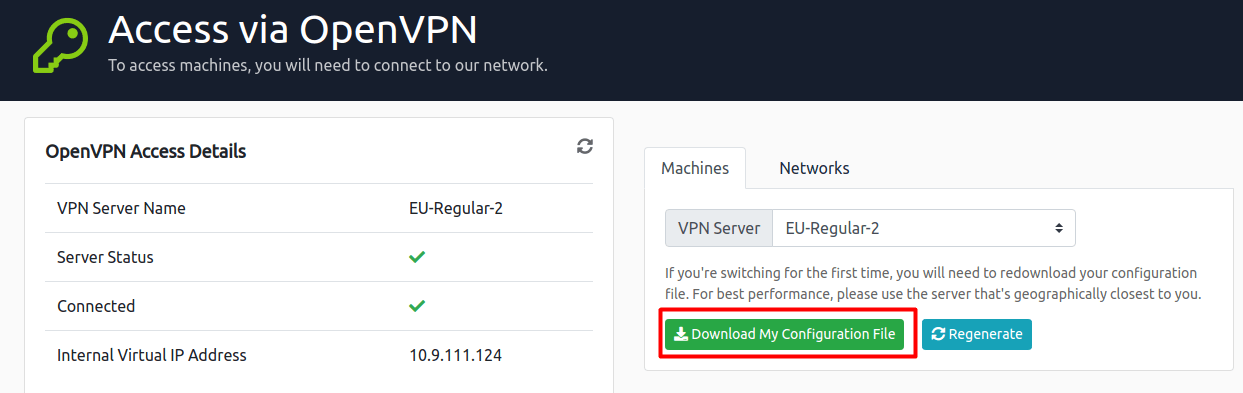This screenshot has width=1243, height=393.
Task: Click the 'Connected' row label
Action: tap(96, 305)
